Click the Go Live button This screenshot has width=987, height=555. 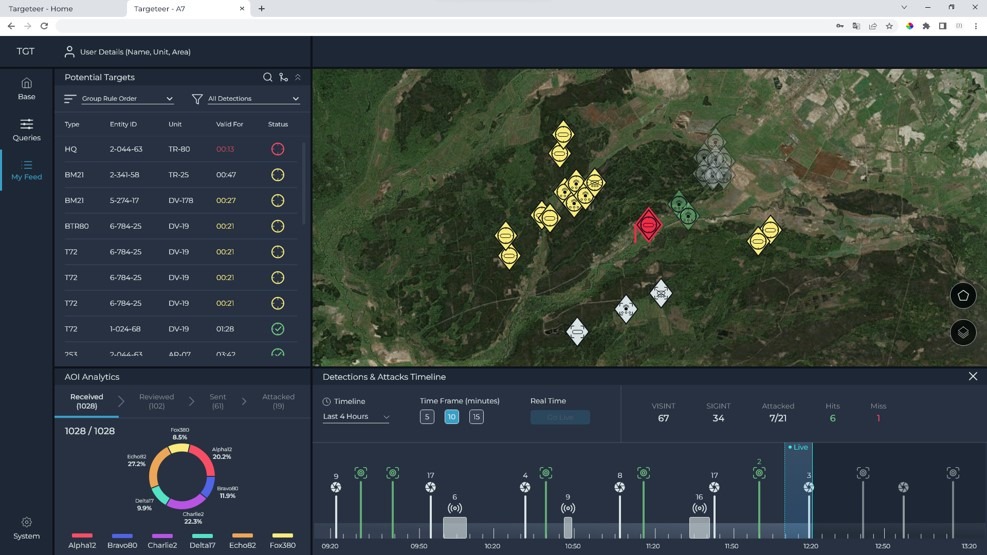pyautogui.click(x=560, y=417)
